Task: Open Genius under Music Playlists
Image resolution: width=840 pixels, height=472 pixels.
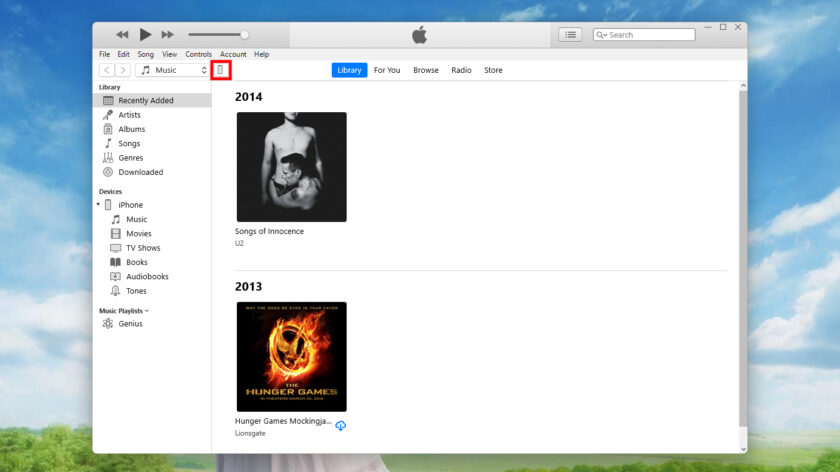Action: tap(131, 324)
